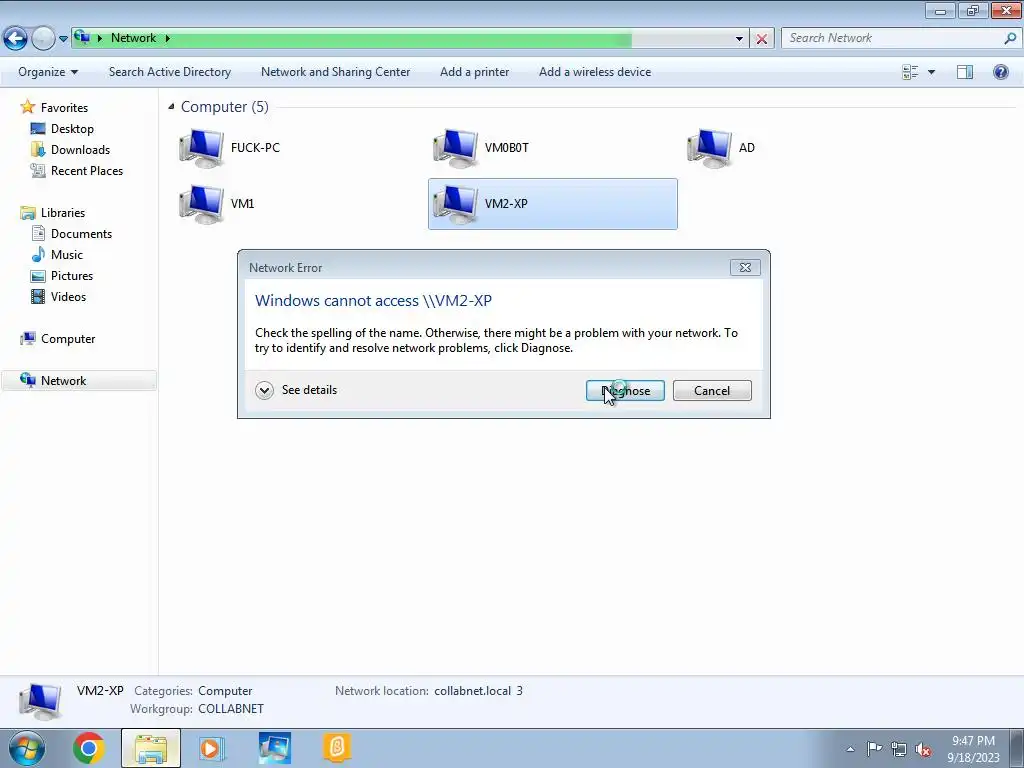
Task: Select Libraries in the navigation pane
Action: pos(62,213)
